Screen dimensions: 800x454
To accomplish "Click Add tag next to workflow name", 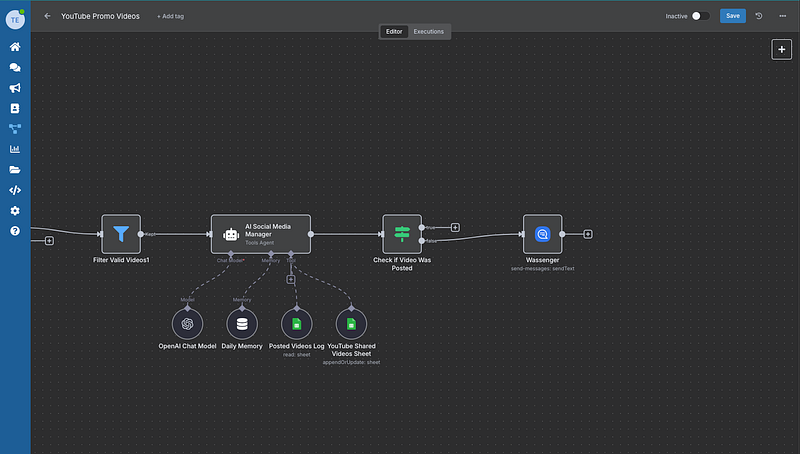I will (x=170, y=17).
